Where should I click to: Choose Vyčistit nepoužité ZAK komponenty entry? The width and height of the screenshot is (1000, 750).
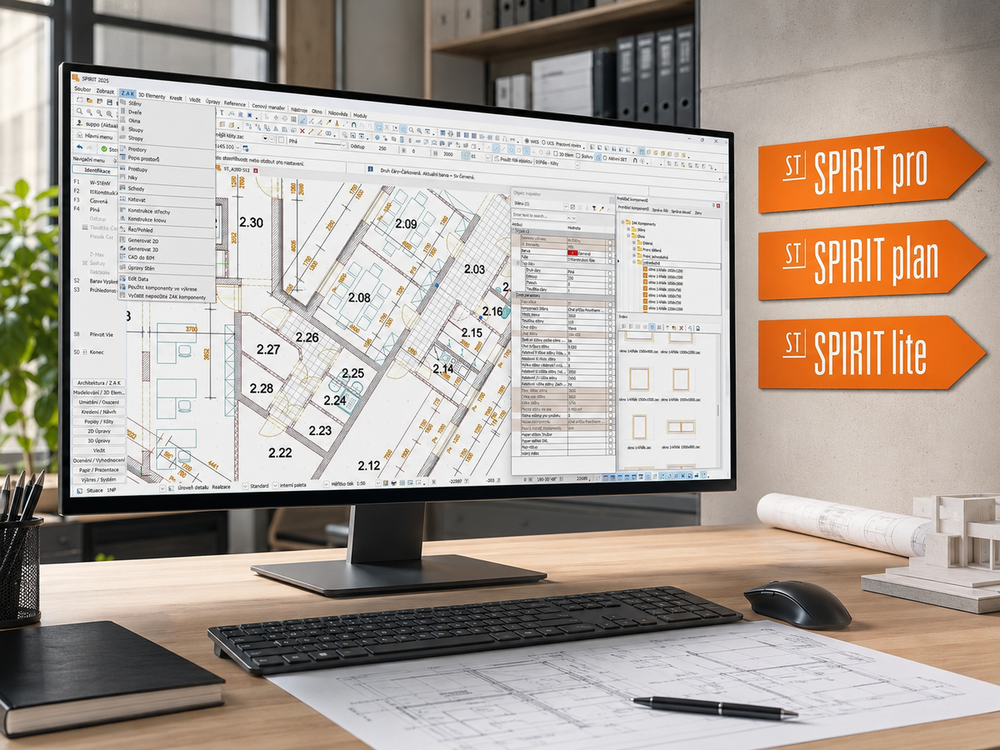click(x=167, y=297)
